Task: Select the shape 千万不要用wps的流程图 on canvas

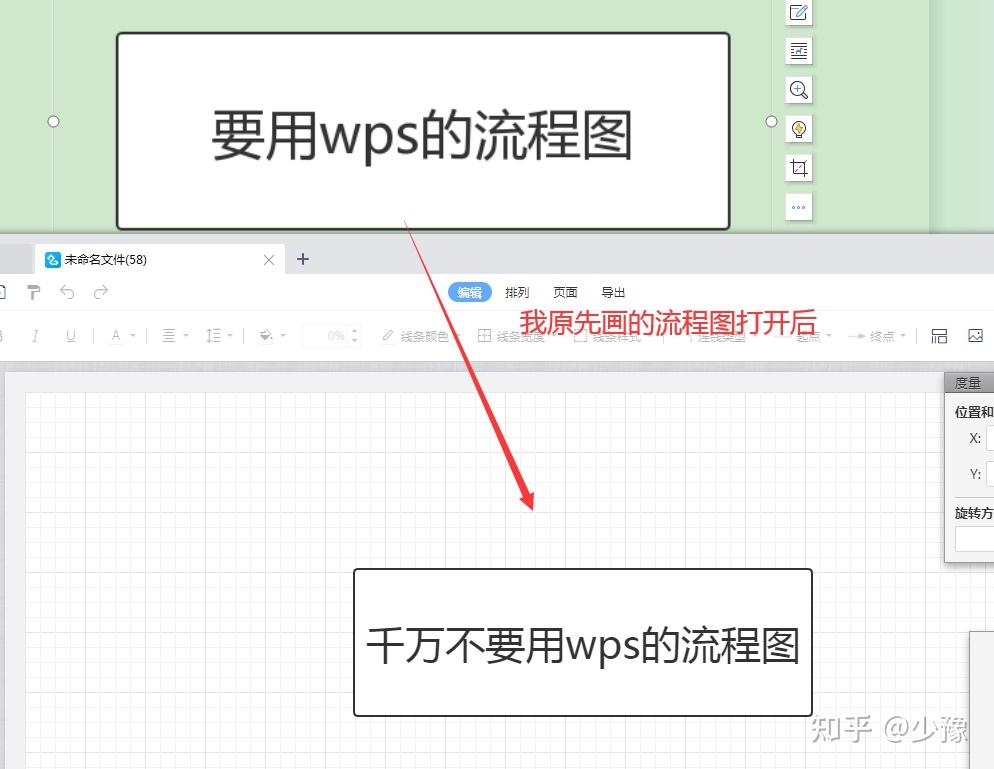Action: click(583, 643)
